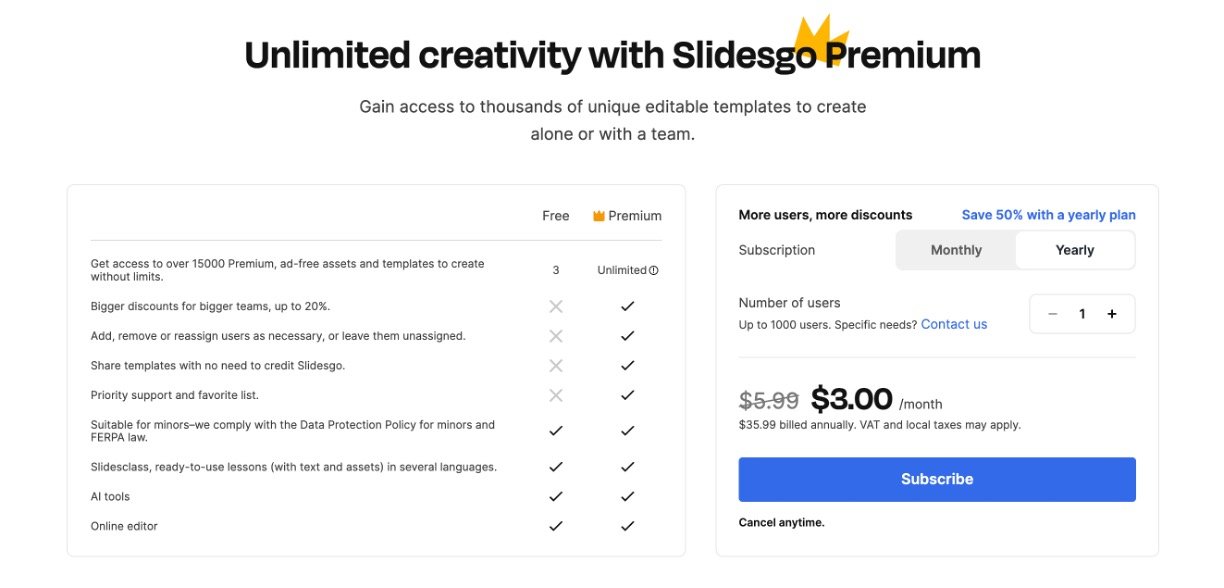The image size is (1224, 588).
Task: Click the minus icon to decrease users
Action: click(x=1053, y=314)
